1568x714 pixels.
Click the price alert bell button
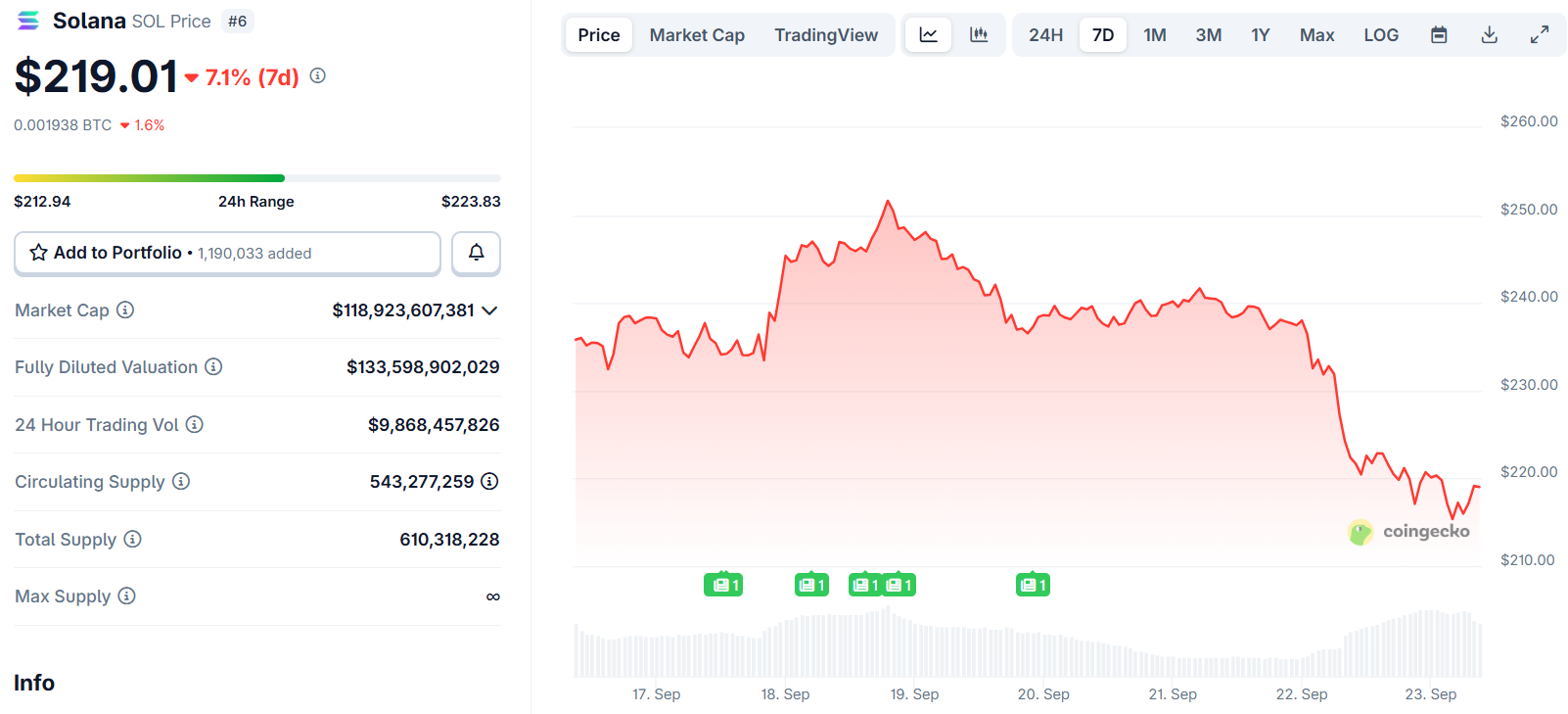click(x=477, y=253)
